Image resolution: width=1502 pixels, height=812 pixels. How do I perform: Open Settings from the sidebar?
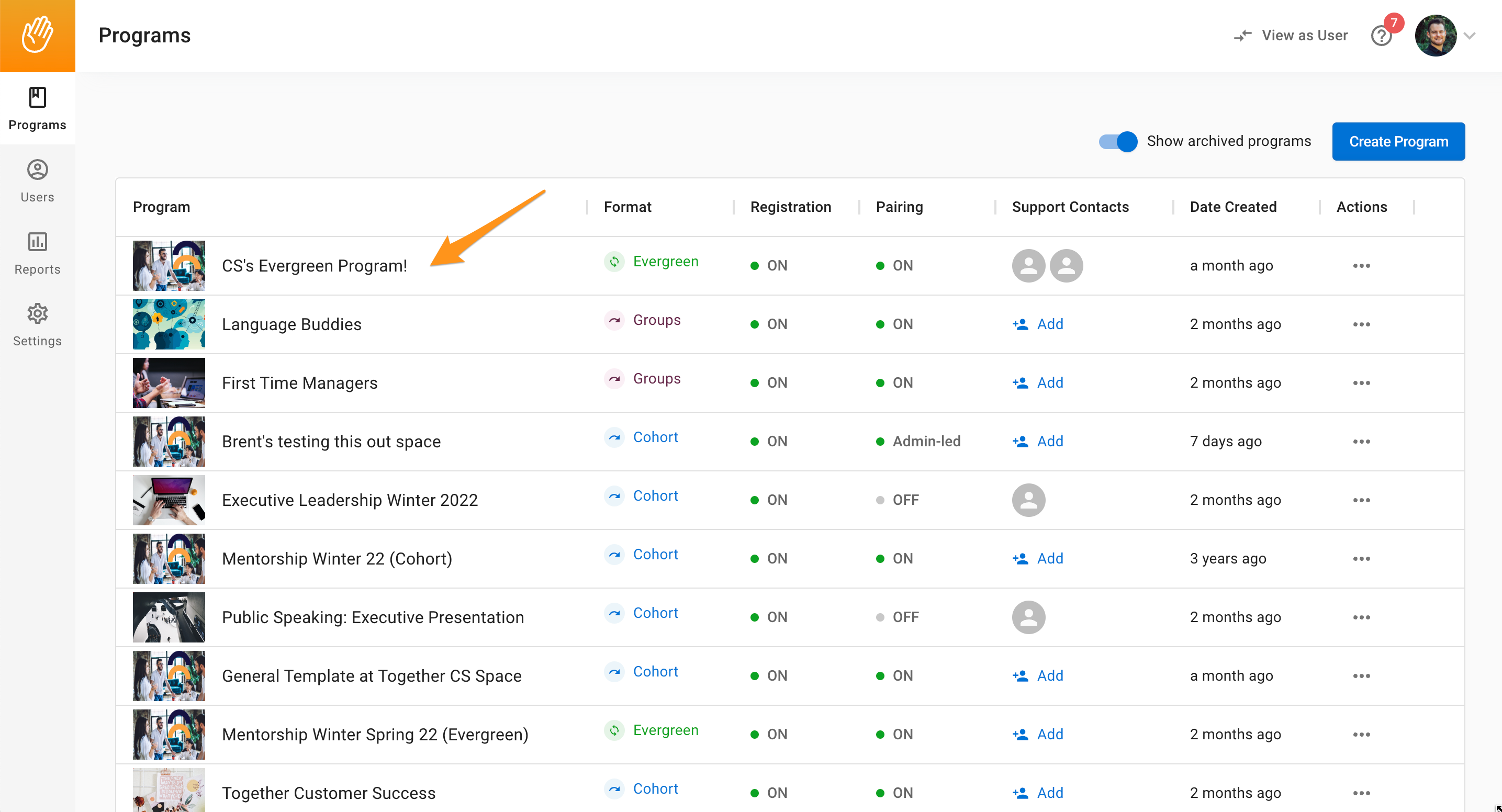[x=37, y=325]
